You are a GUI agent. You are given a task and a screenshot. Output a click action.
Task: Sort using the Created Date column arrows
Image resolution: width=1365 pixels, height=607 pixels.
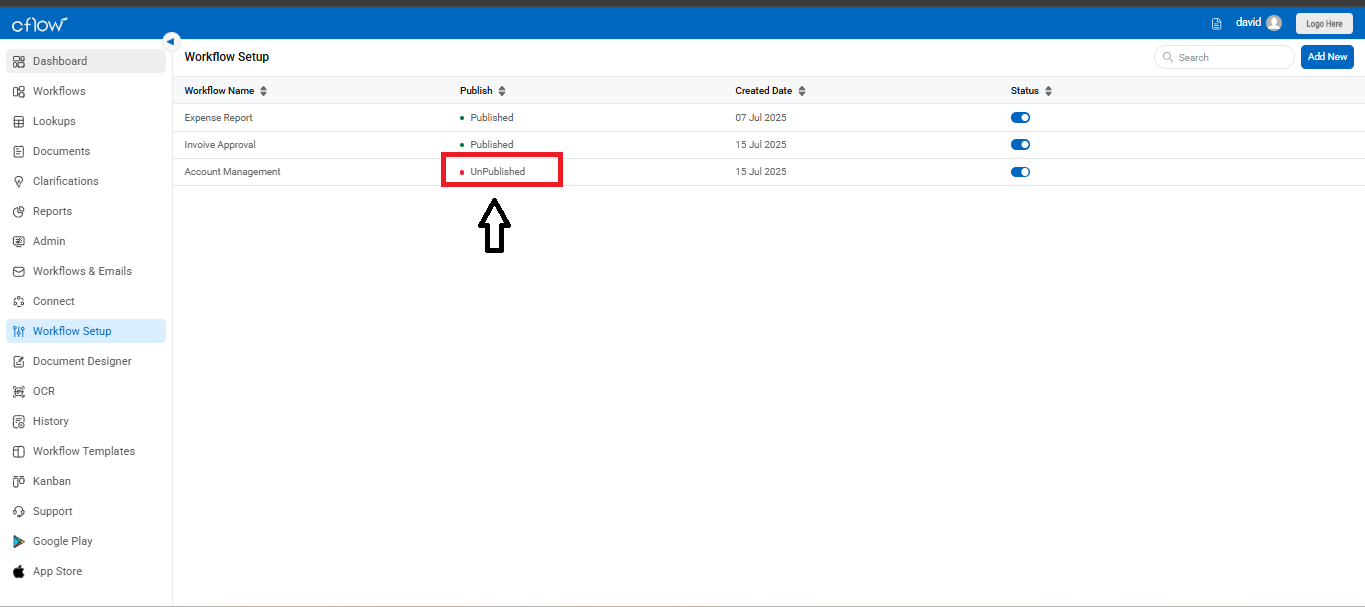pyautogui.click(x=802, y=91)
